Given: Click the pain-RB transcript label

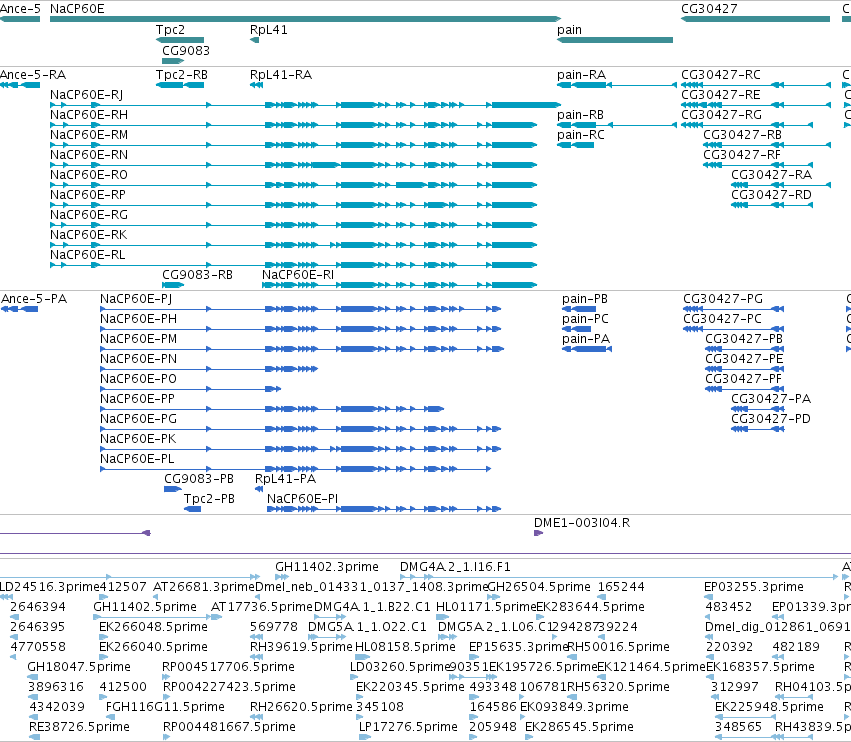Looking at the screenshot, I should pyautogui.click(x=580, y=115).
